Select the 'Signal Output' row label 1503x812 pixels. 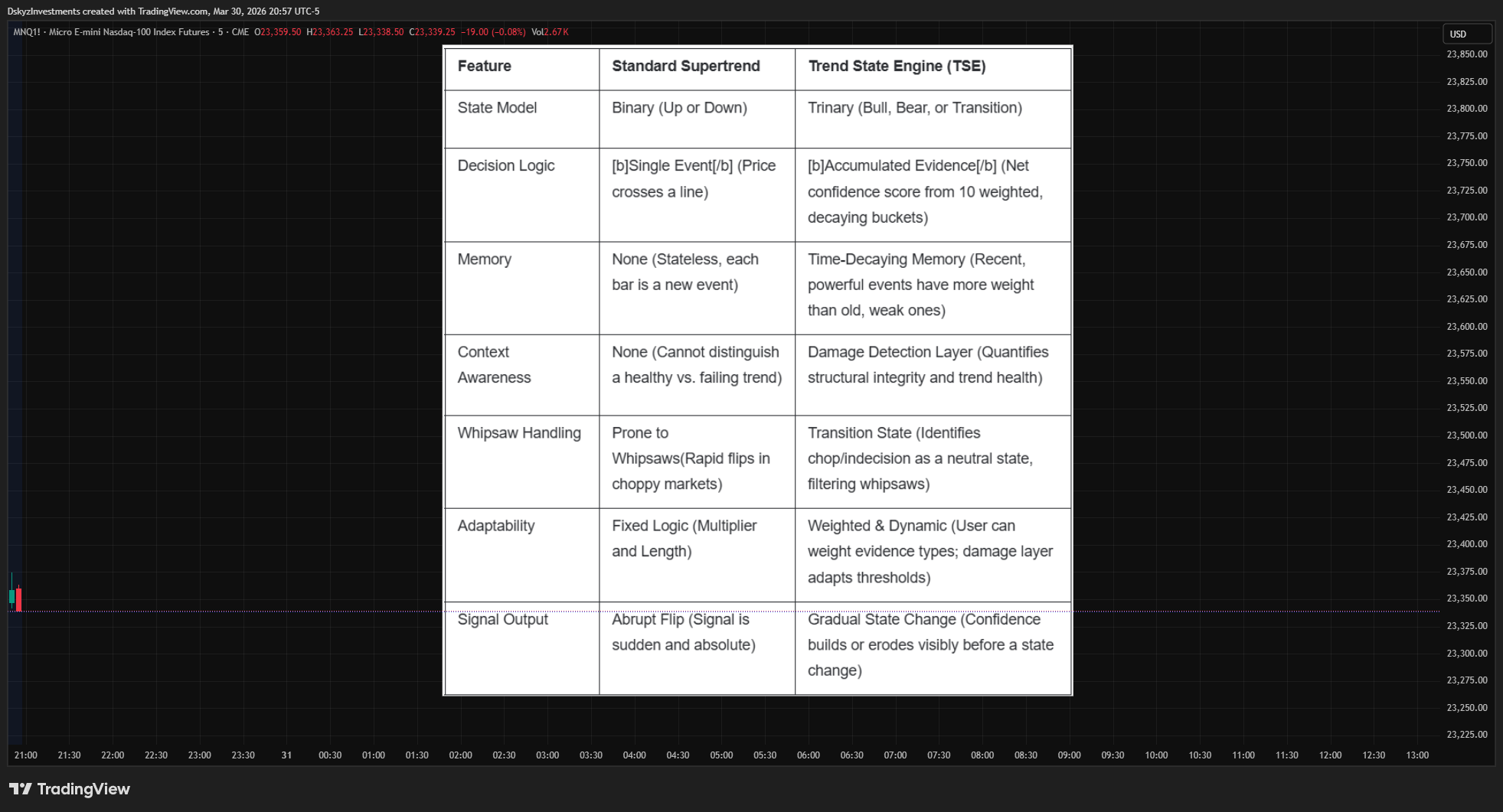click(503, 619)
